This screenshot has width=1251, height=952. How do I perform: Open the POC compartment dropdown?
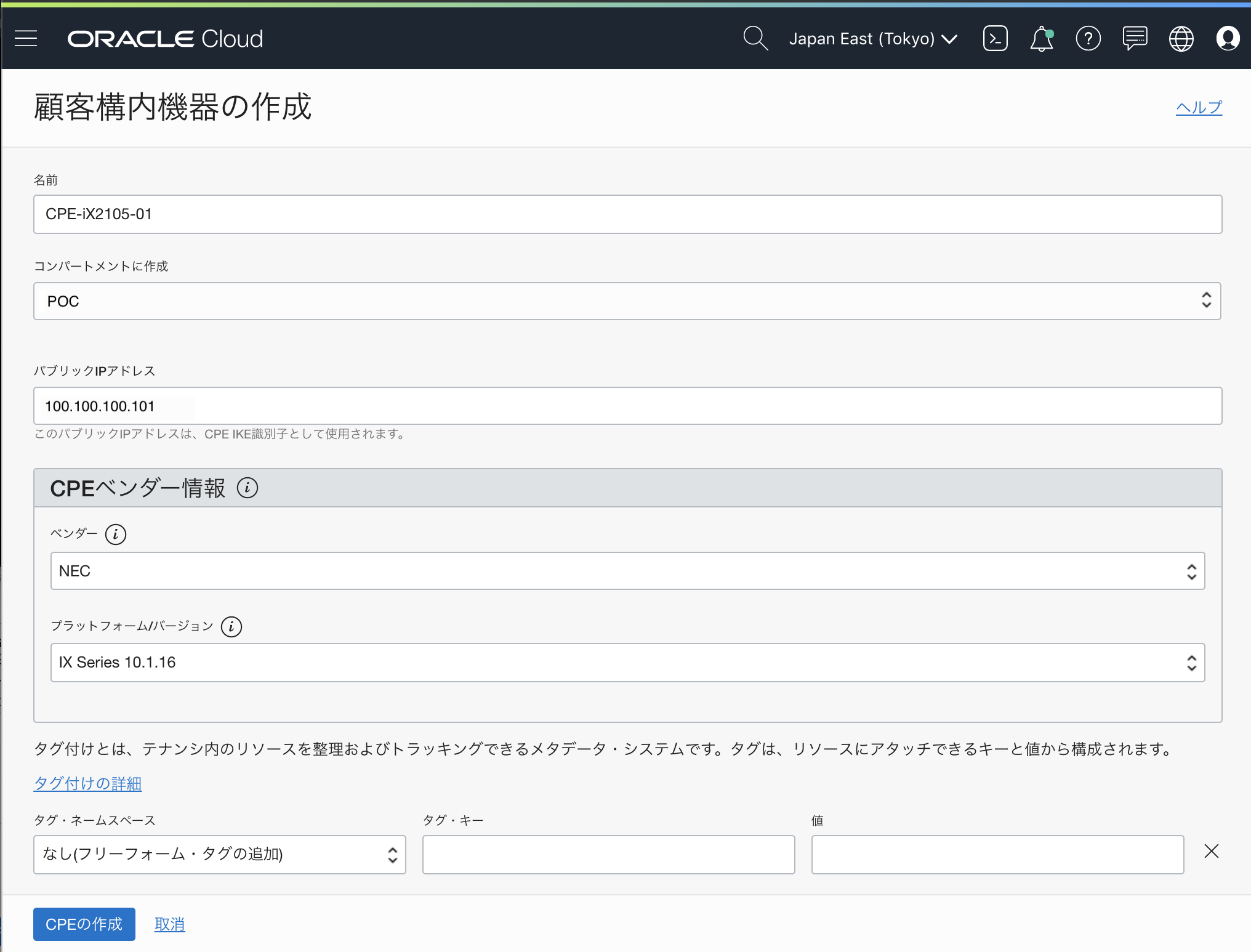coord(627,301)
